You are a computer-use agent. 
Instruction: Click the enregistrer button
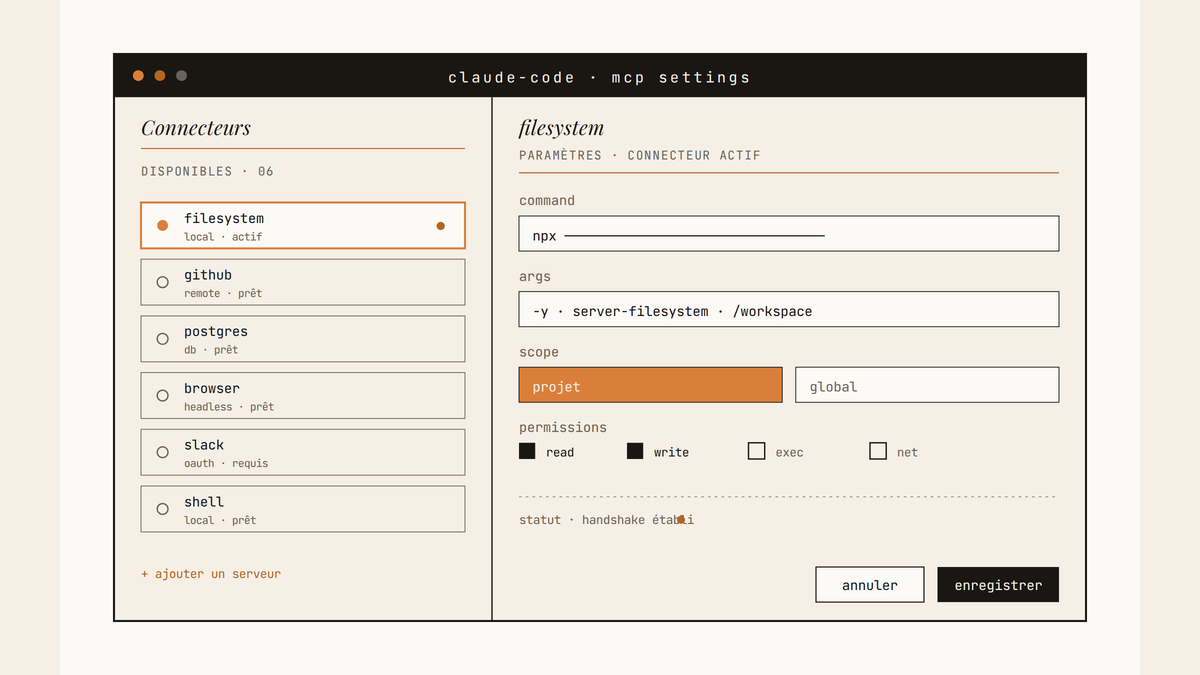(998, 585)
